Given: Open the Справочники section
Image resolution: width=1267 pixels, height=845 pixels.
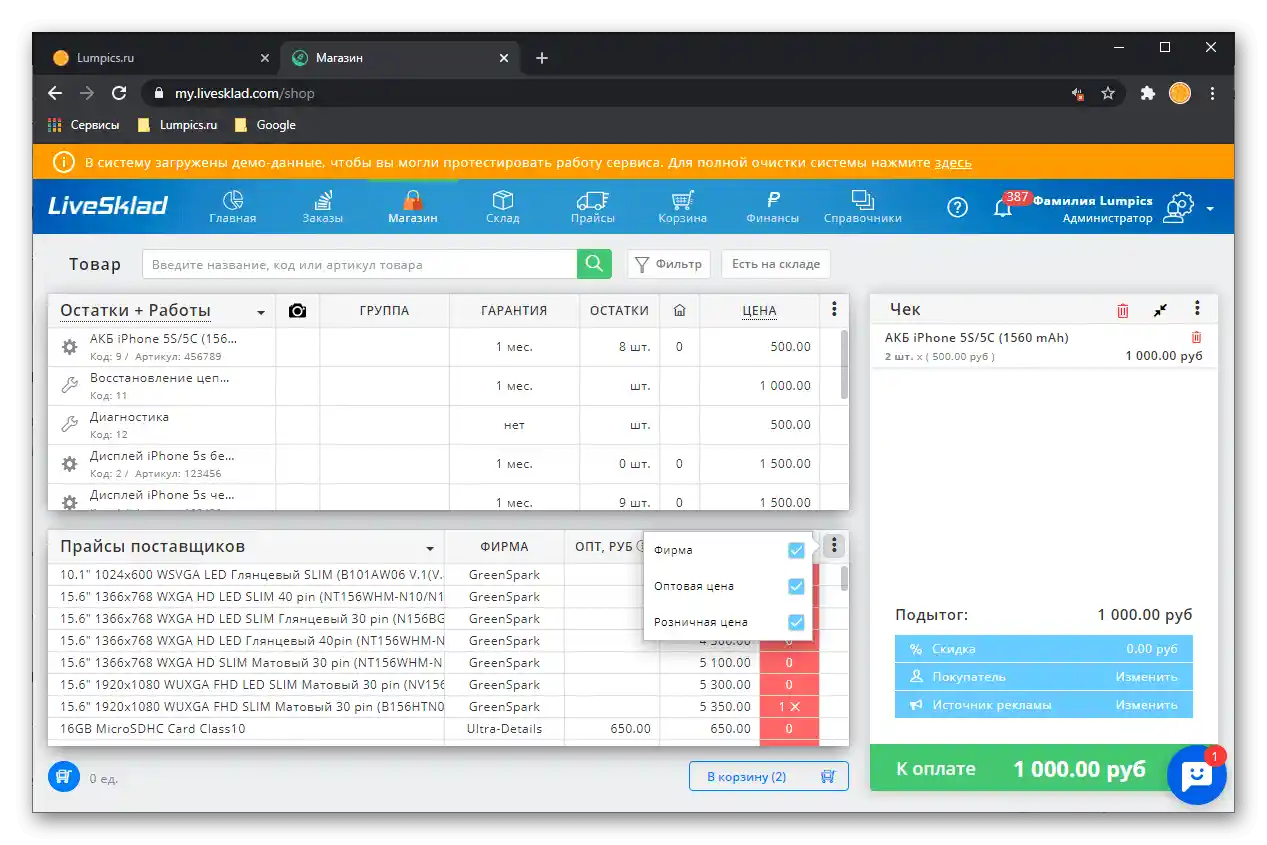Looking at the screenshot, I should click(x=862, y=207).
